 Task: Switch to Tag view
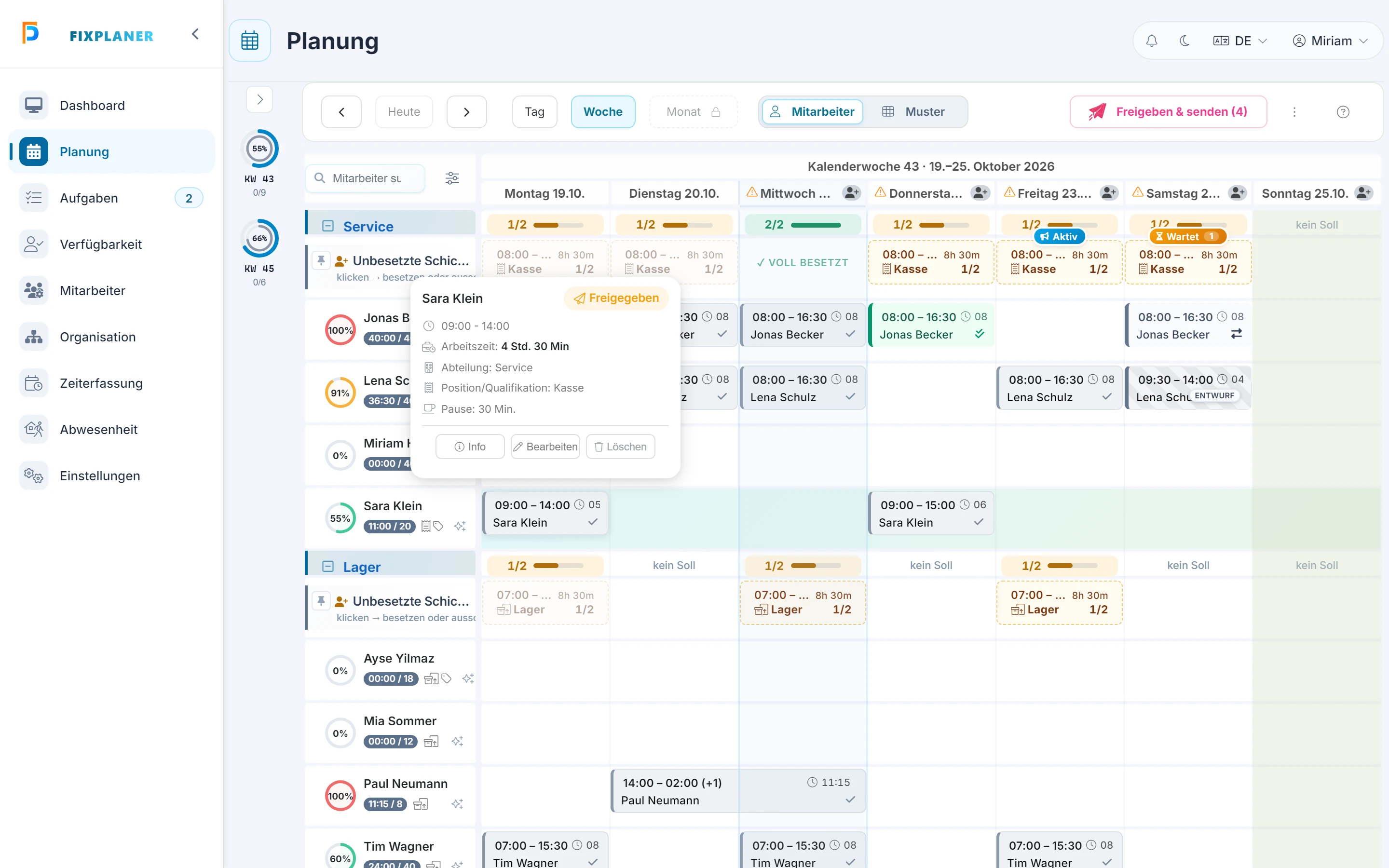click(x=534, y=112)
